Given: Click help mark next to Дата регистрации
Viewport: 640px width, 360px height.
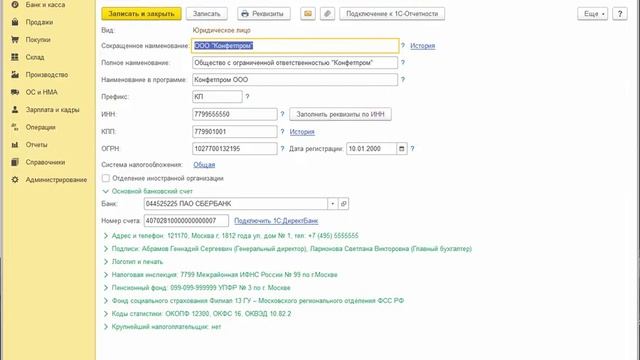Looking at the screenshot, I should [x=412, y=149].
